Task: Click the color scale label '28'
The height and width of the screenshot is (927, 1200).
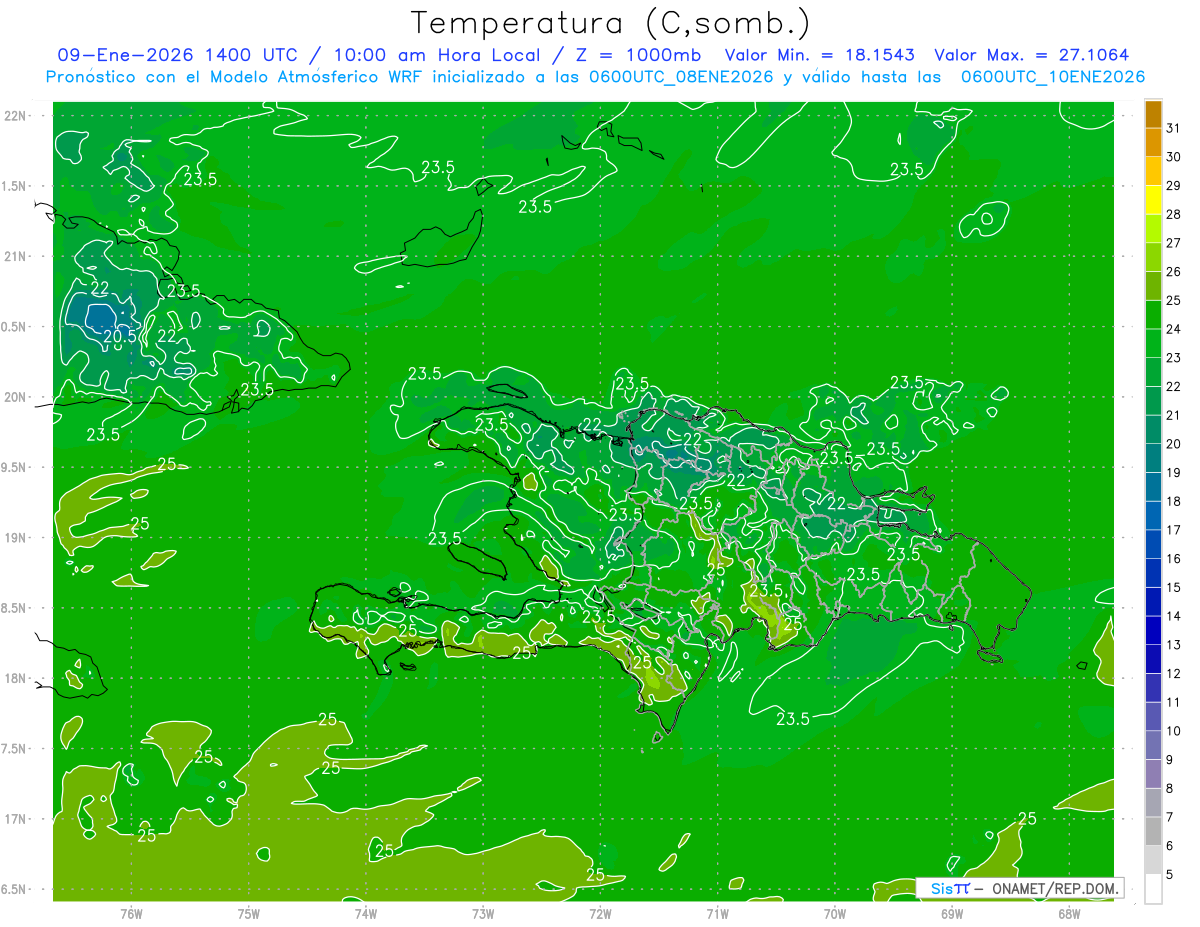Action: 1174,214
